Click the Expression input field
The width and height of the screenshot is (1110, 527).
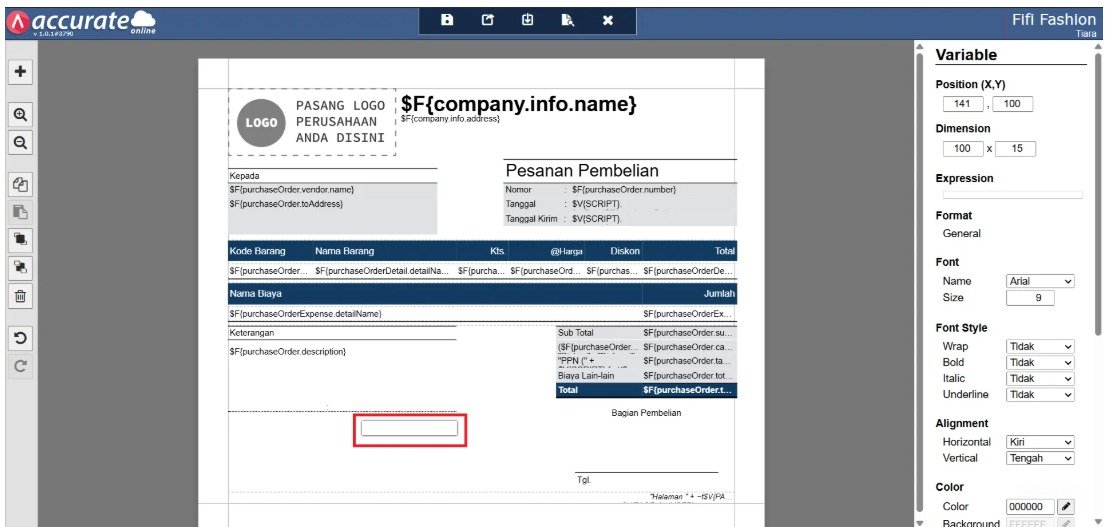pyautogui.click(x=1012, y=195)
